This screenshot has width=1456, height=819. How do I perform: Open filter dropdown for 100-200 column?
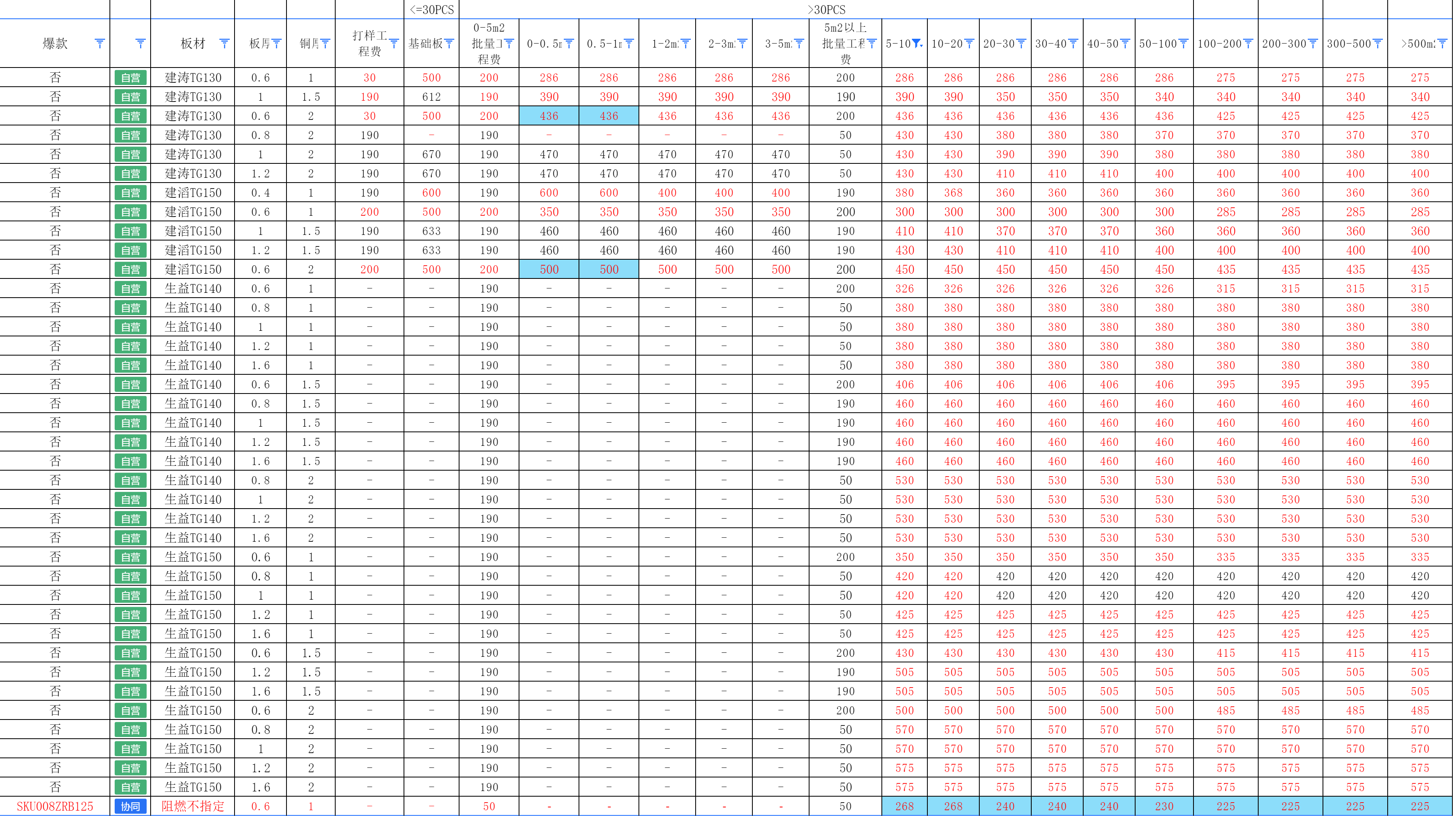pyautogui.click(x=1248, y=44)
